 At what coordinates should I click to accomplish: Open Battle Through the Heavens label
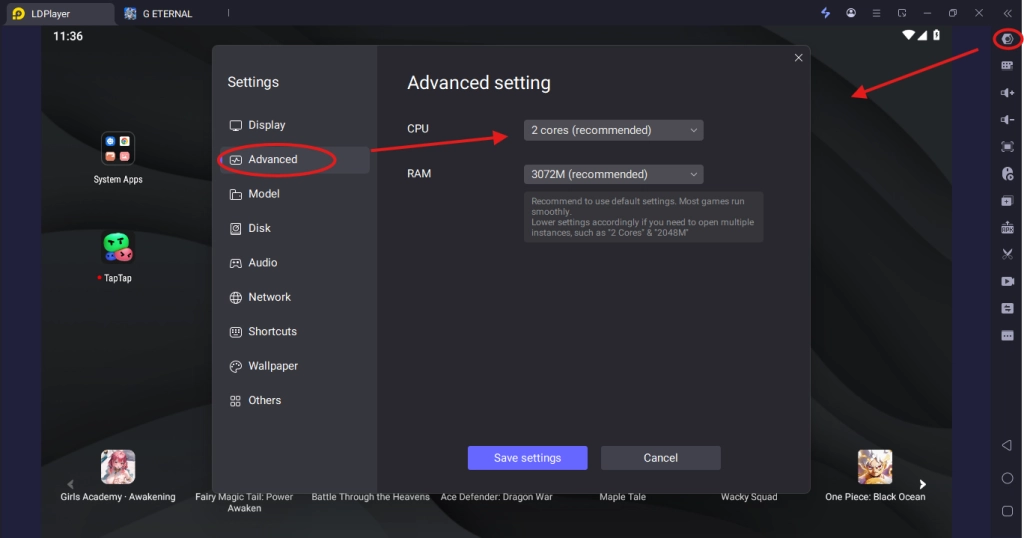[370, 497]
